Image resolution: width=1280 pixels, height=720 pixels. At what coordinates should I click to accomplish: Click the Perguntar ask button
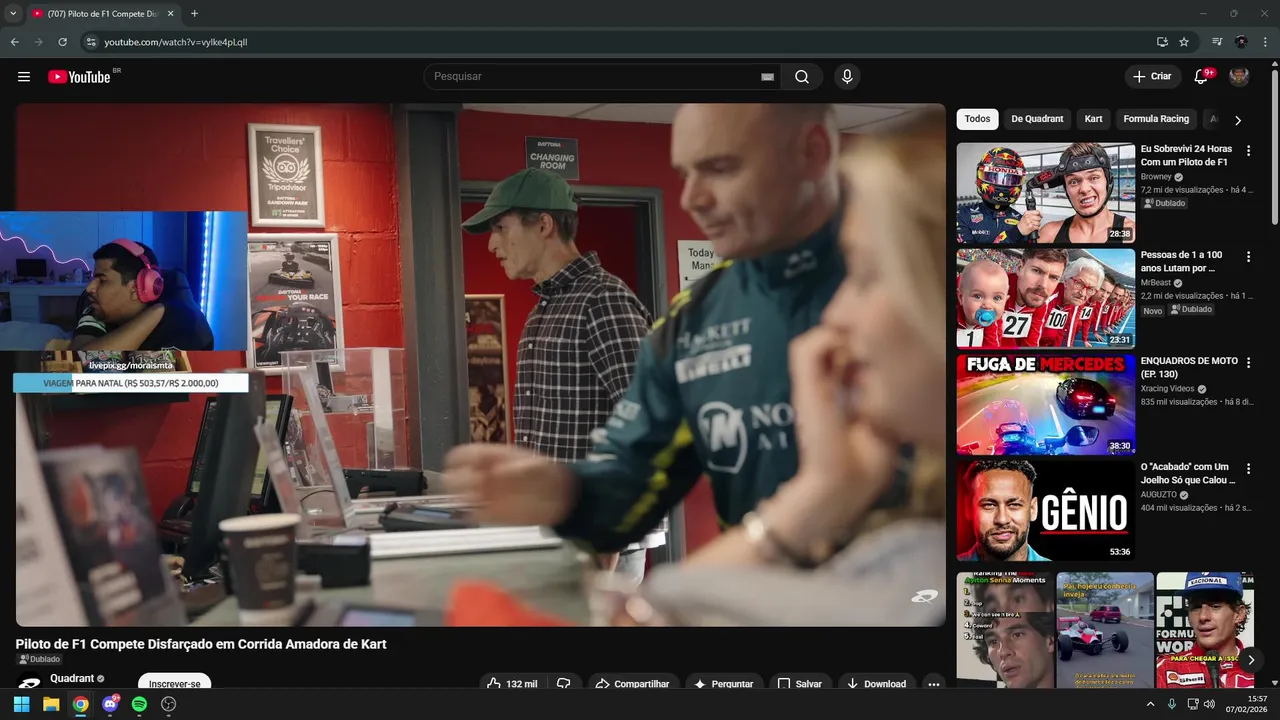724,684
